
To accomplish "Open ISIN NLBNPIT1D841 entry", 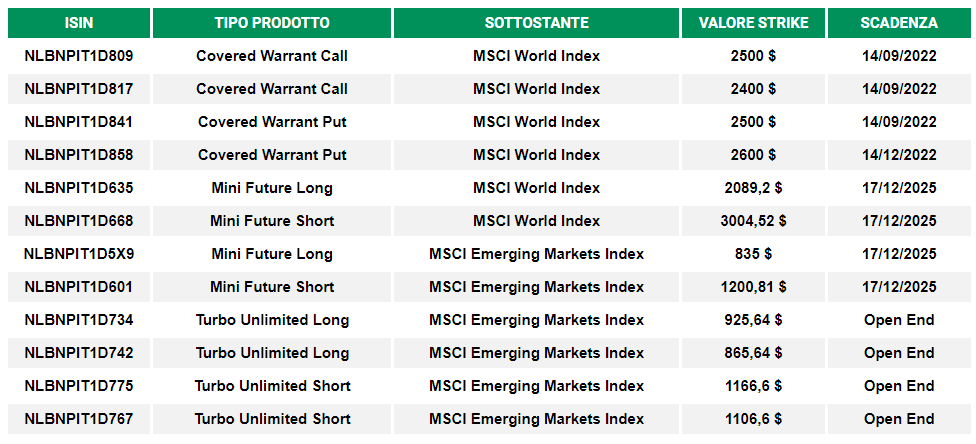I will coord(79,122).
